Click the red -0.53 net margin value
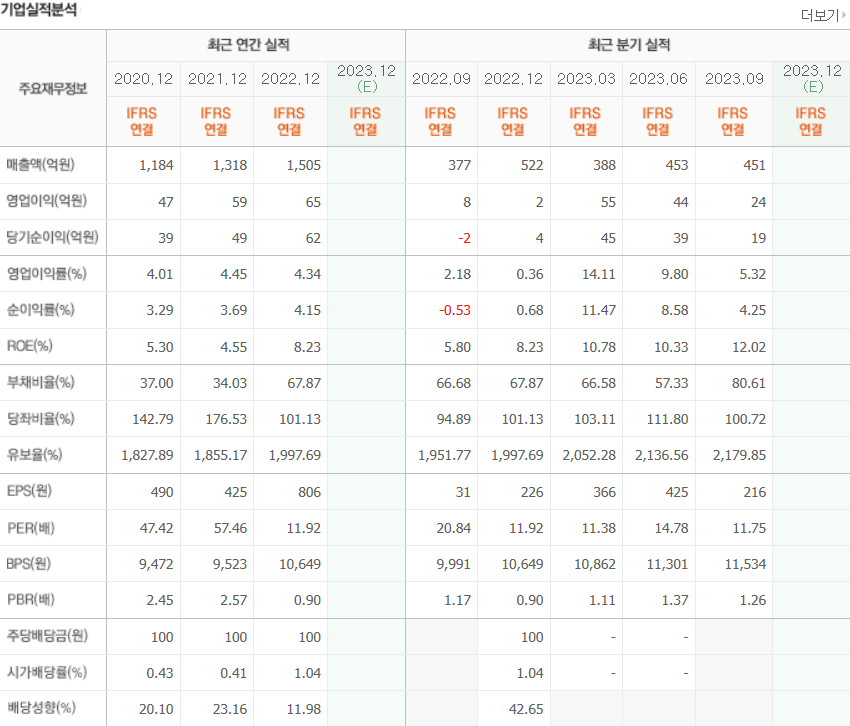850x726 pixels. [x=455, y=310]
